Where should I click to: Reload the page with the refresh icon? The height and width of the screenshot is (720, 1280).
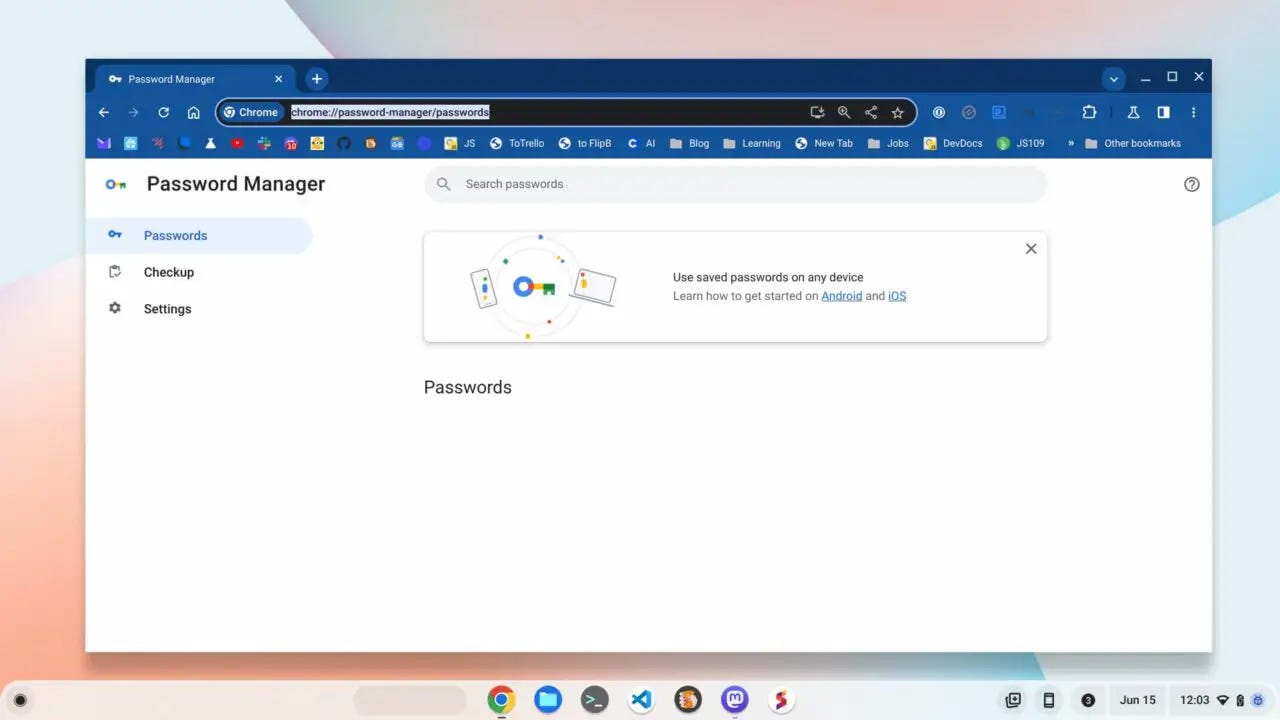coord(164,113)
